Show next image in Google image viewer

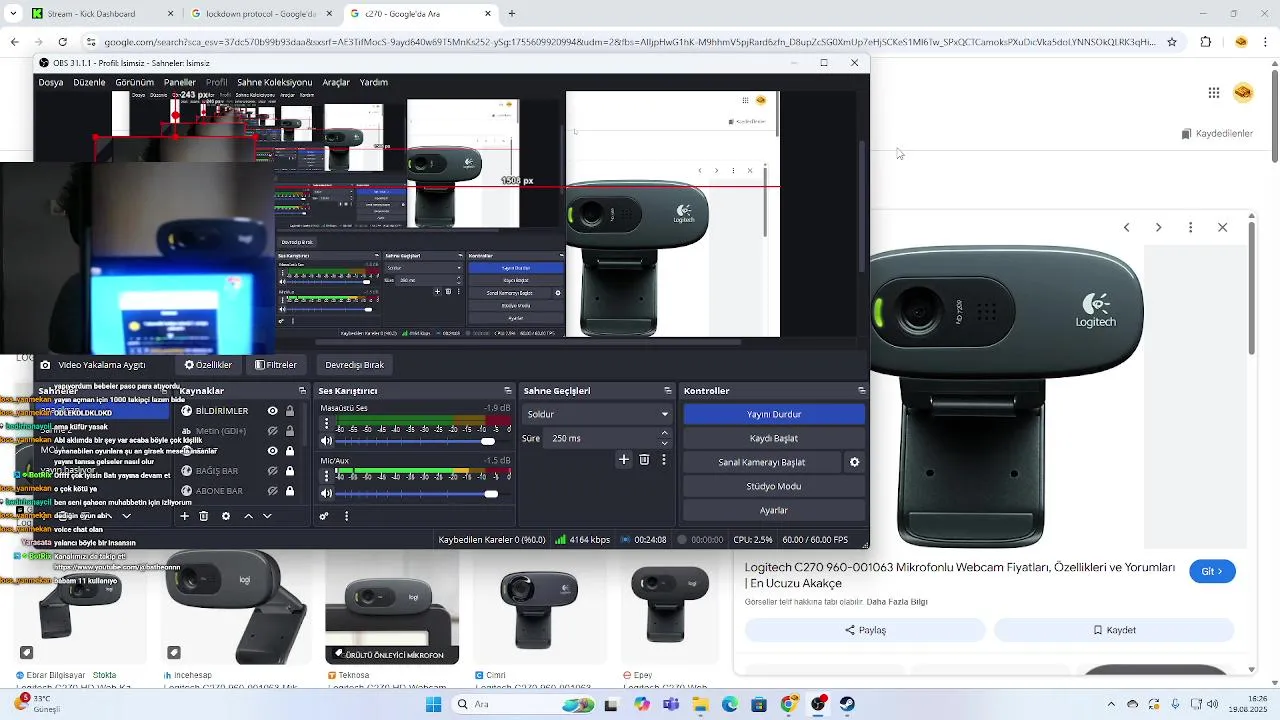1158,227
